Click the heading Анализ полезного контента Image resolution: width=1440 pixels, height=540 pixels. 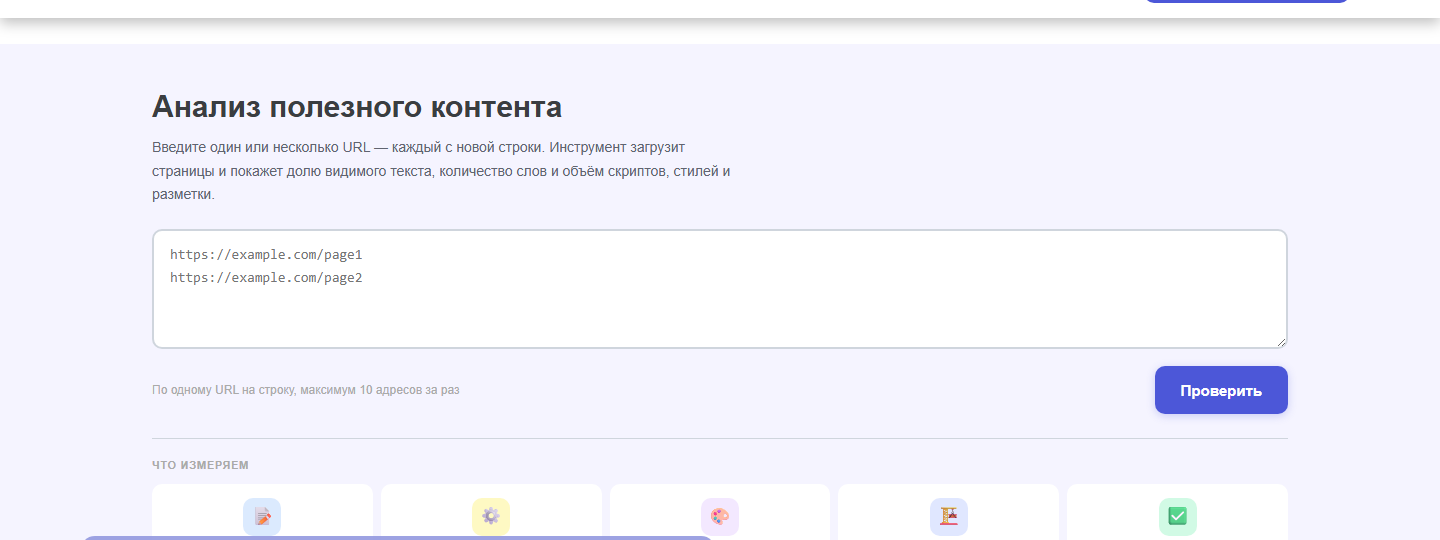click(x=357, y=107)
